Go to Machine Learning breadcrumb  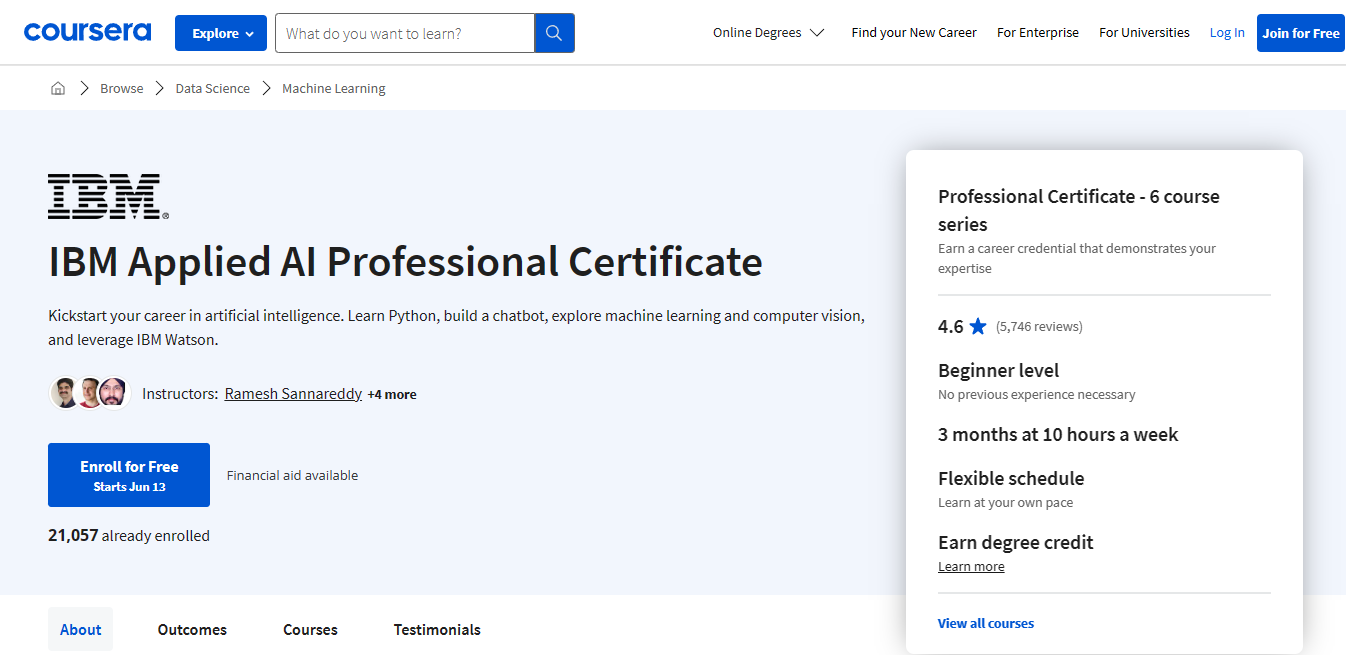click(334, 88)
